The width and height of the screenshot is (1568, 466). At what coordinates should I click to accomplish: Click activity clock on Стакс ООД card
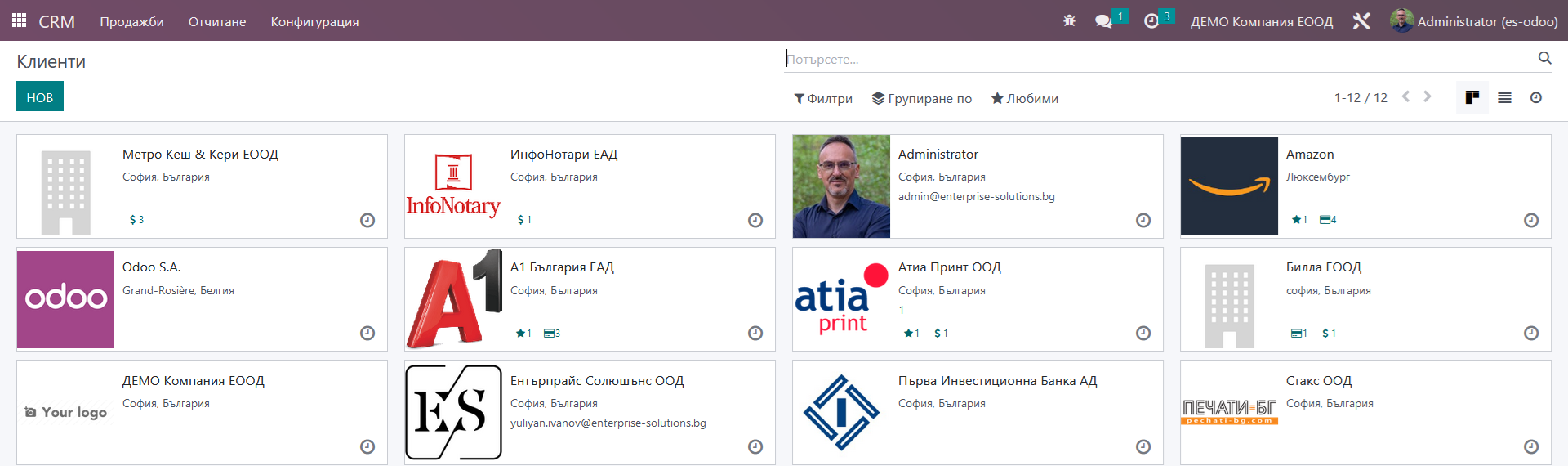[x=1531, y=446]
